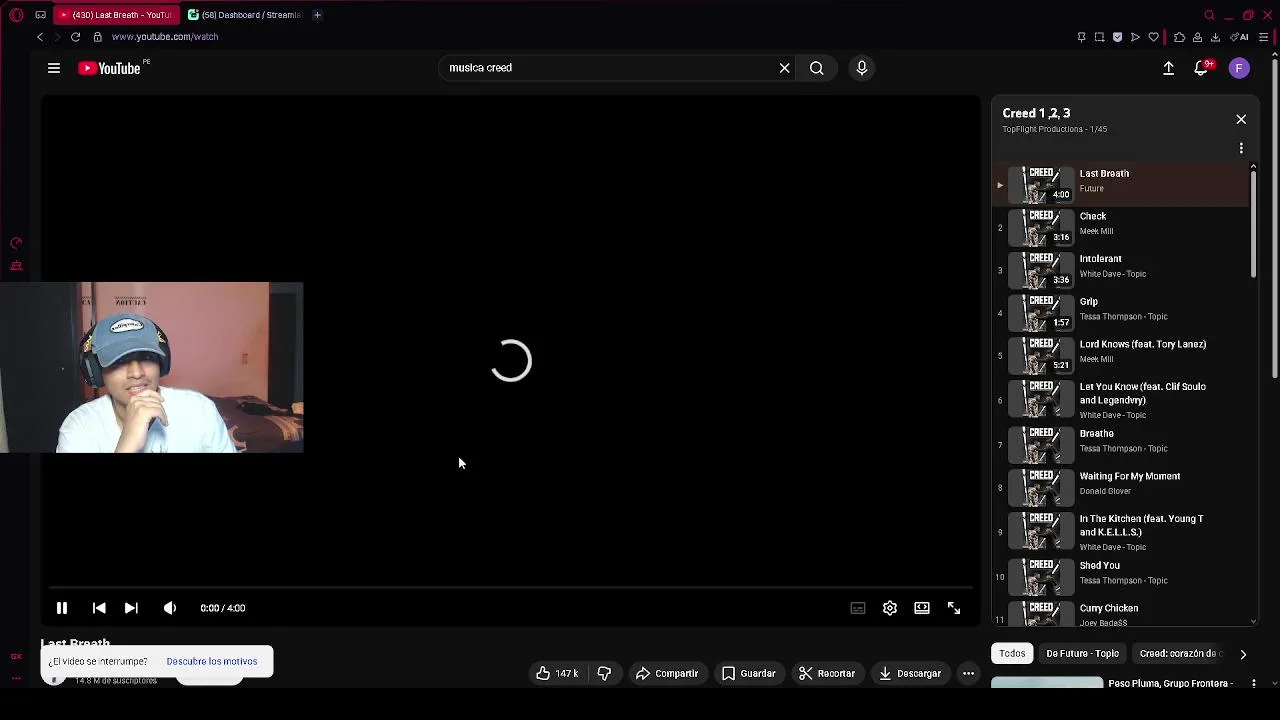This screenshot has width=1280, height=720.
Task: Play 'Check' by Meek Mill in playlist
Action: coord(1120,227)
